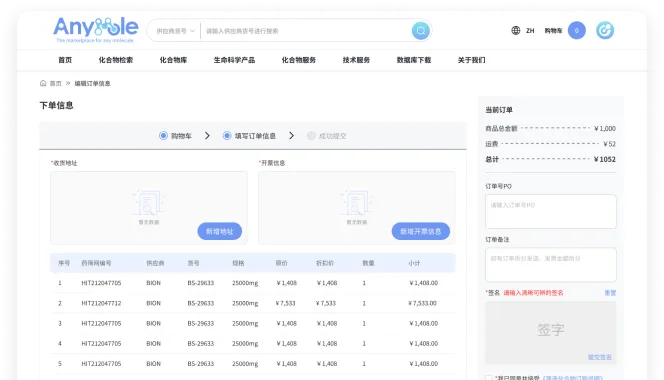Select the 成功提交 step radio
This screenshot has width=664, height=380.
[311, 136]
